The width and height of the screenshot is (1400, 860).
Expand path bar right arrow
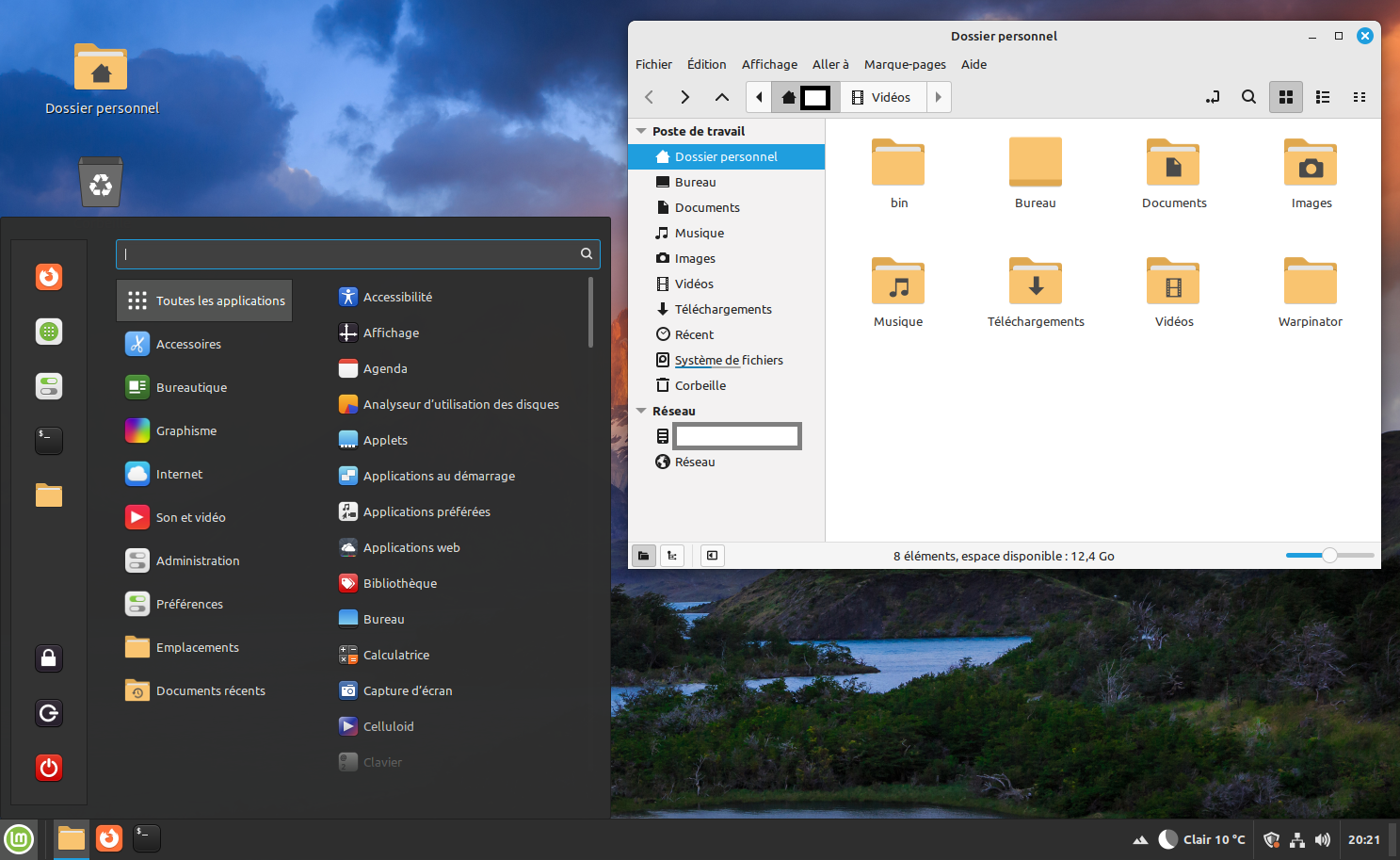[938, 97]
